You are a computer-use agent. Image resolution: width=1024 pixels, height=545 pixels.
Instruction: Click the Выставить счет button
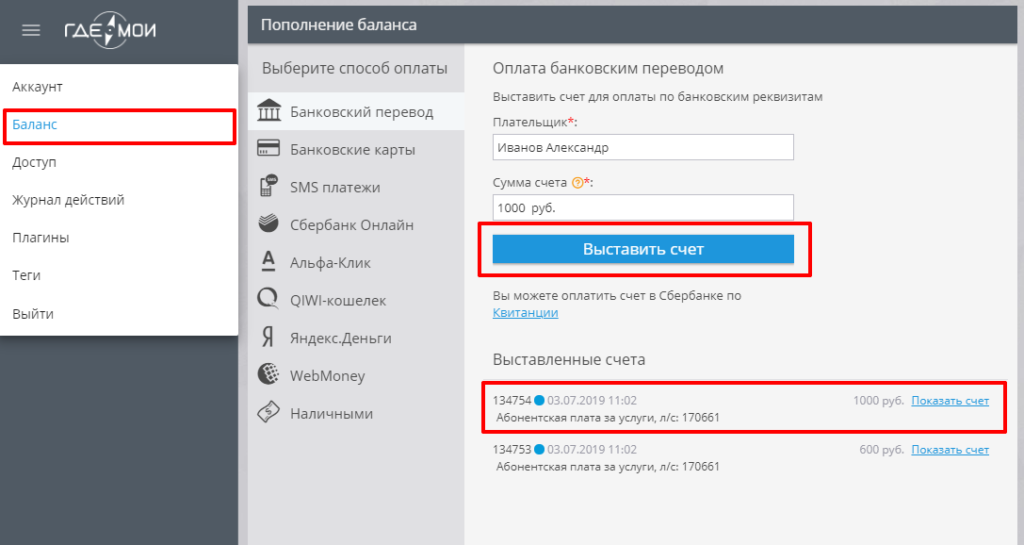click(643, 249)
